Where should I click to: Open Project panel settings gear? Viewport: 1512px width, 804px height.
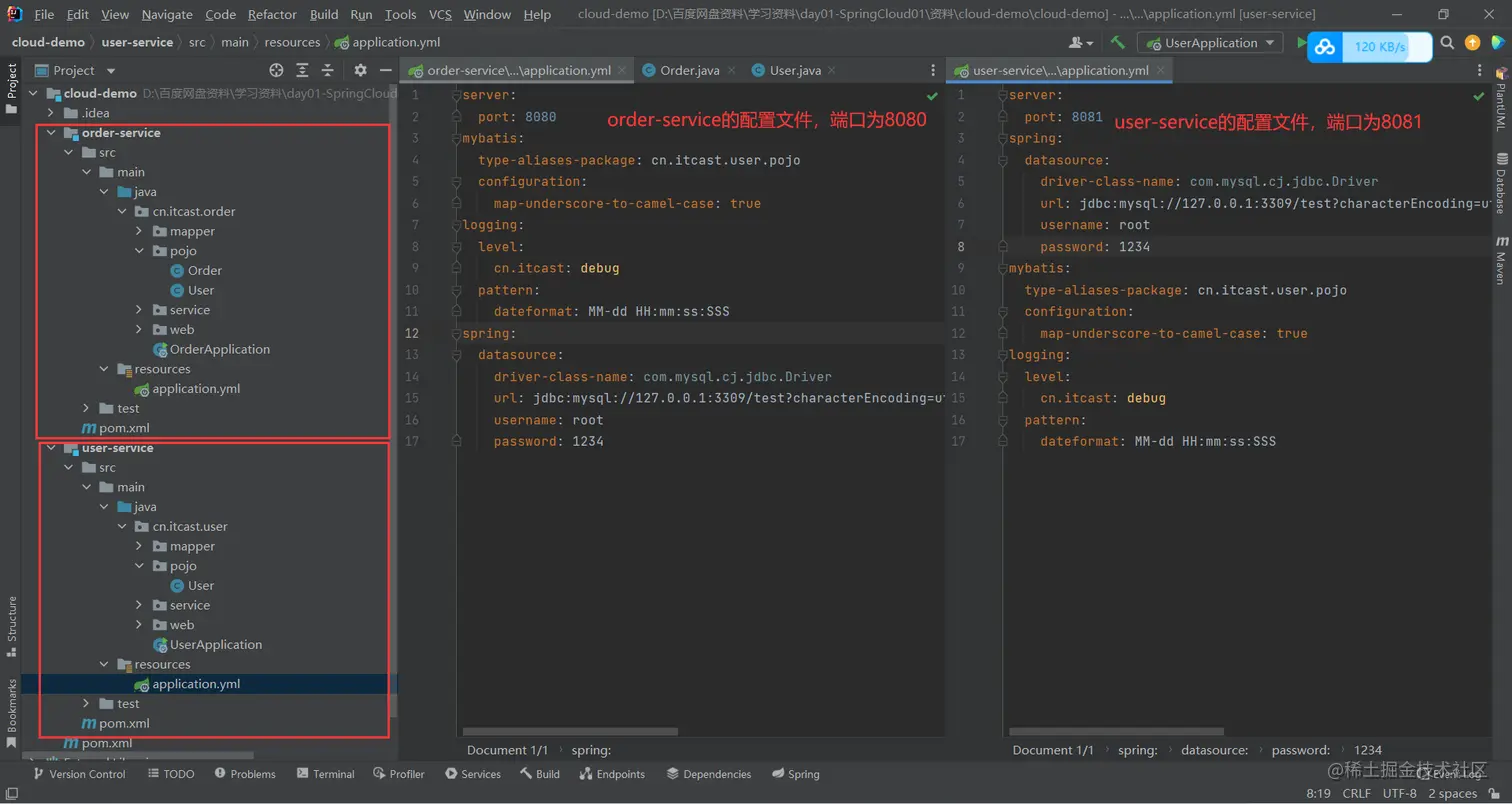click(361, 70)
